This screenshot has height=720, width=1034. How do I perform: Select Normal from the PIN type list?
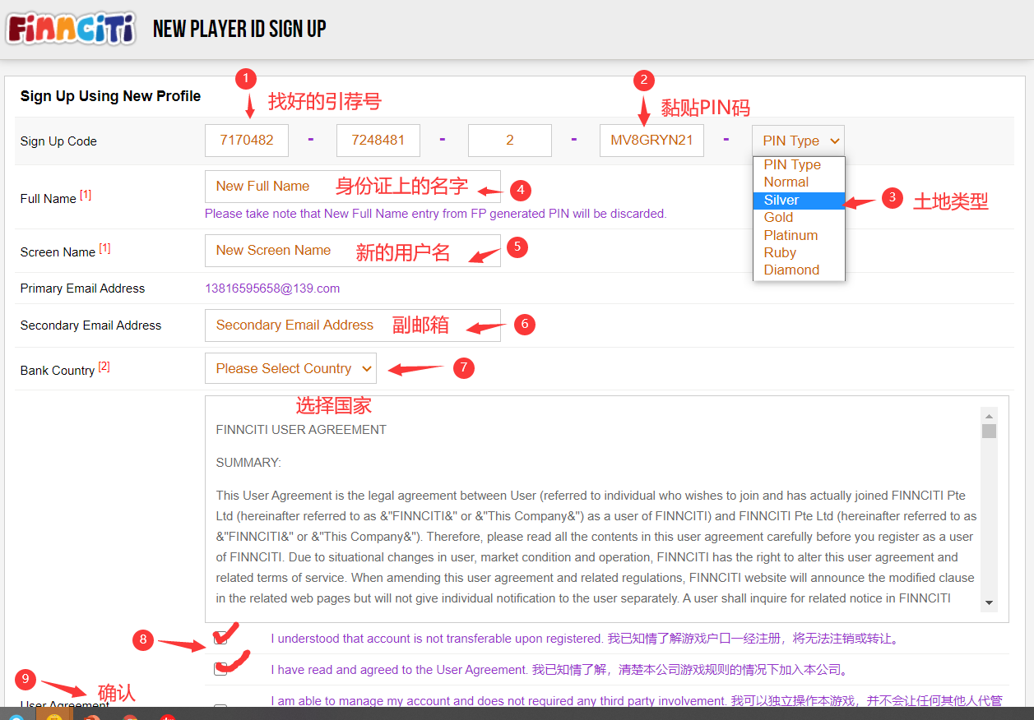(799, 182)
